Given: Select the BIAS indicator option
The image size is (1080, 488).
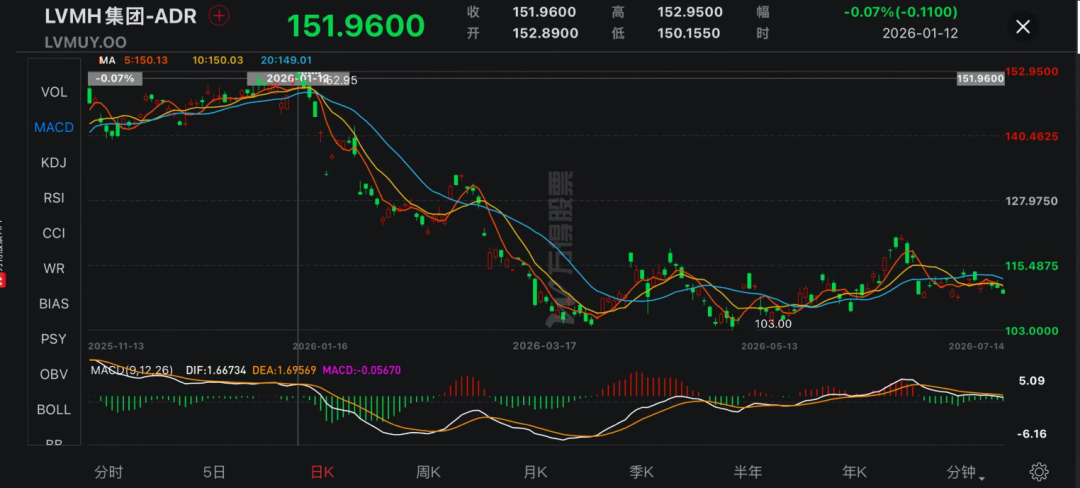Looking at the screenshot, I should tap(54, 304).
